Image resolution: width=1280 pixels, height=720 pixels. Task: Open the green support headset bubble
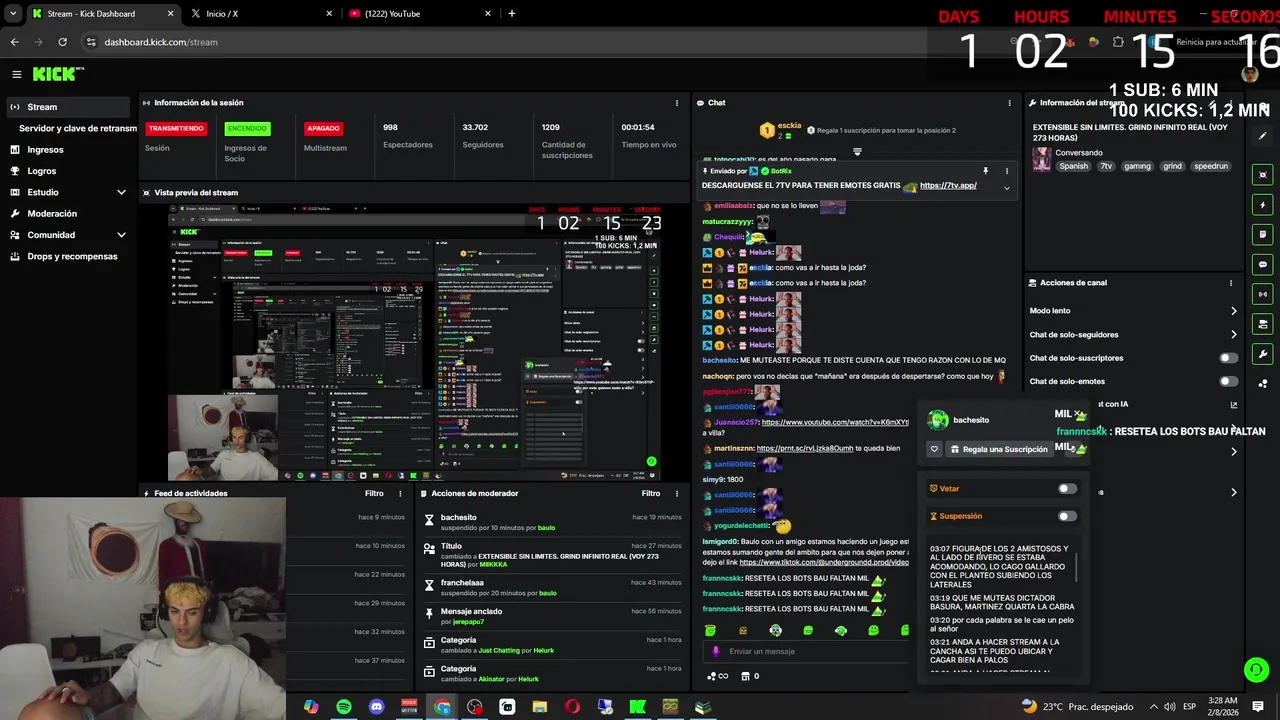pos(1256,669)
